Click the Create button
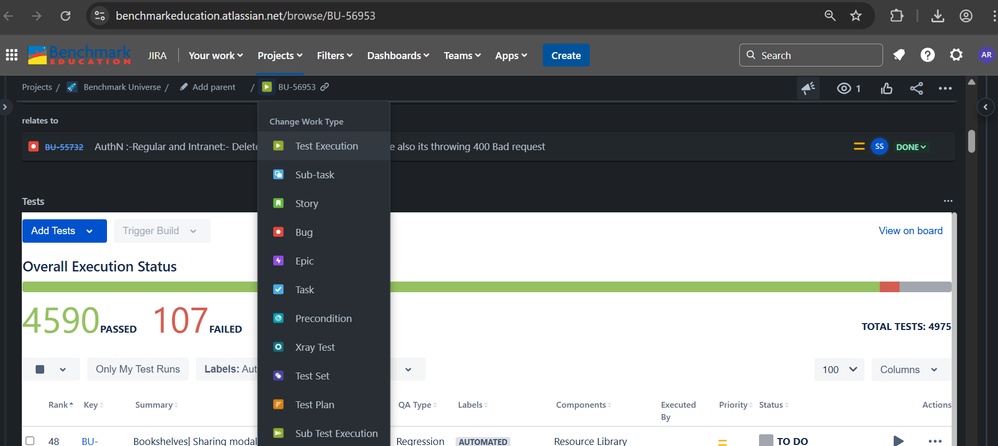Screen dimensions: 998x446 (566, 55)
